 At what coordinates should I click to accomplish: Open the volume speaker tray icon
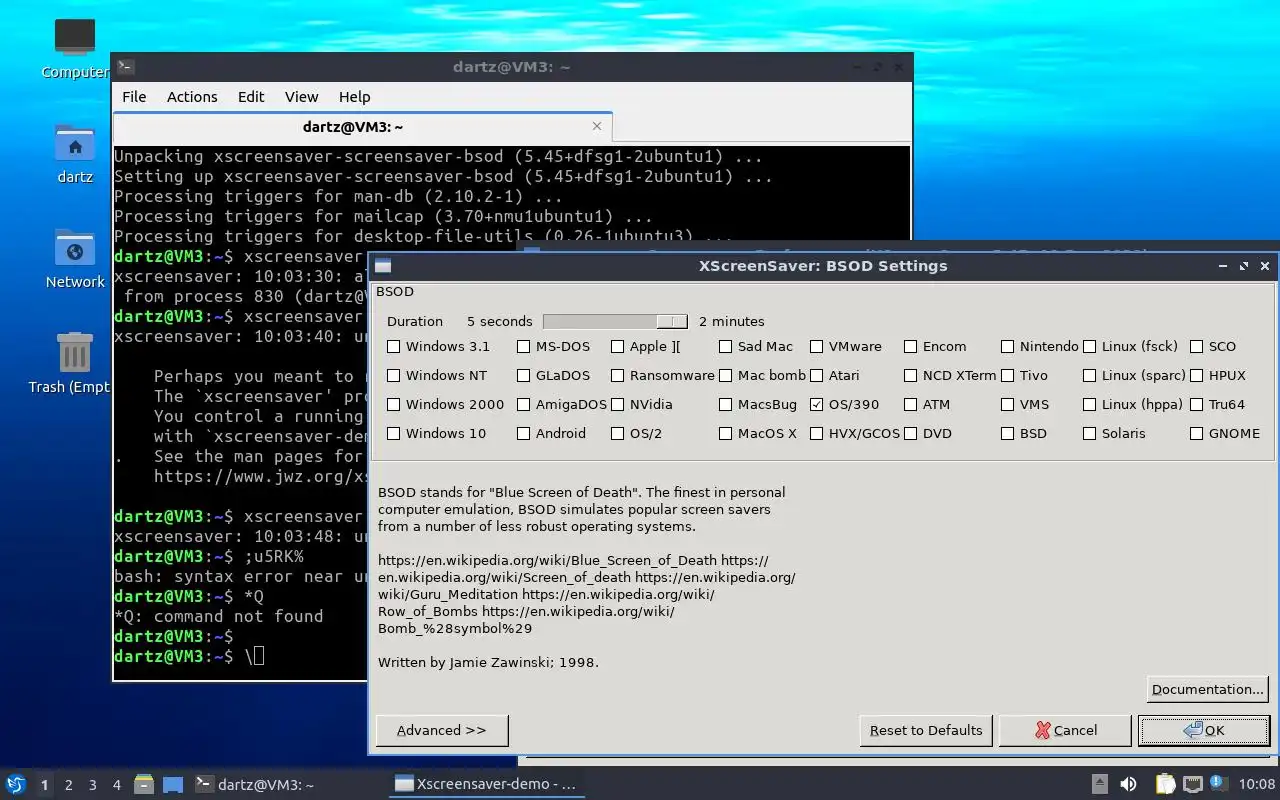(x=1128, y=784)
